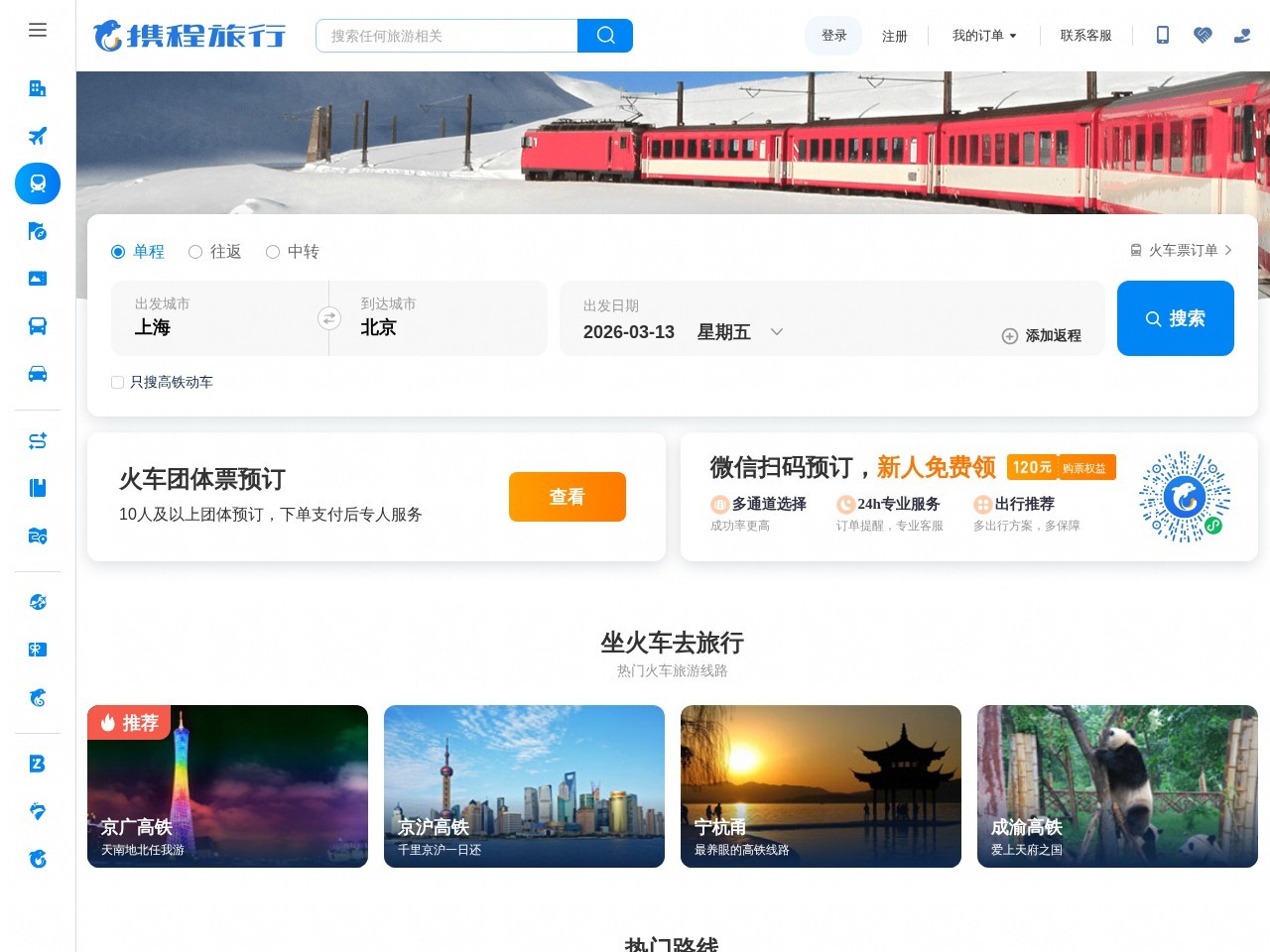
Task: Select the 往返 round-trip option
Action: tap(195, 252)
